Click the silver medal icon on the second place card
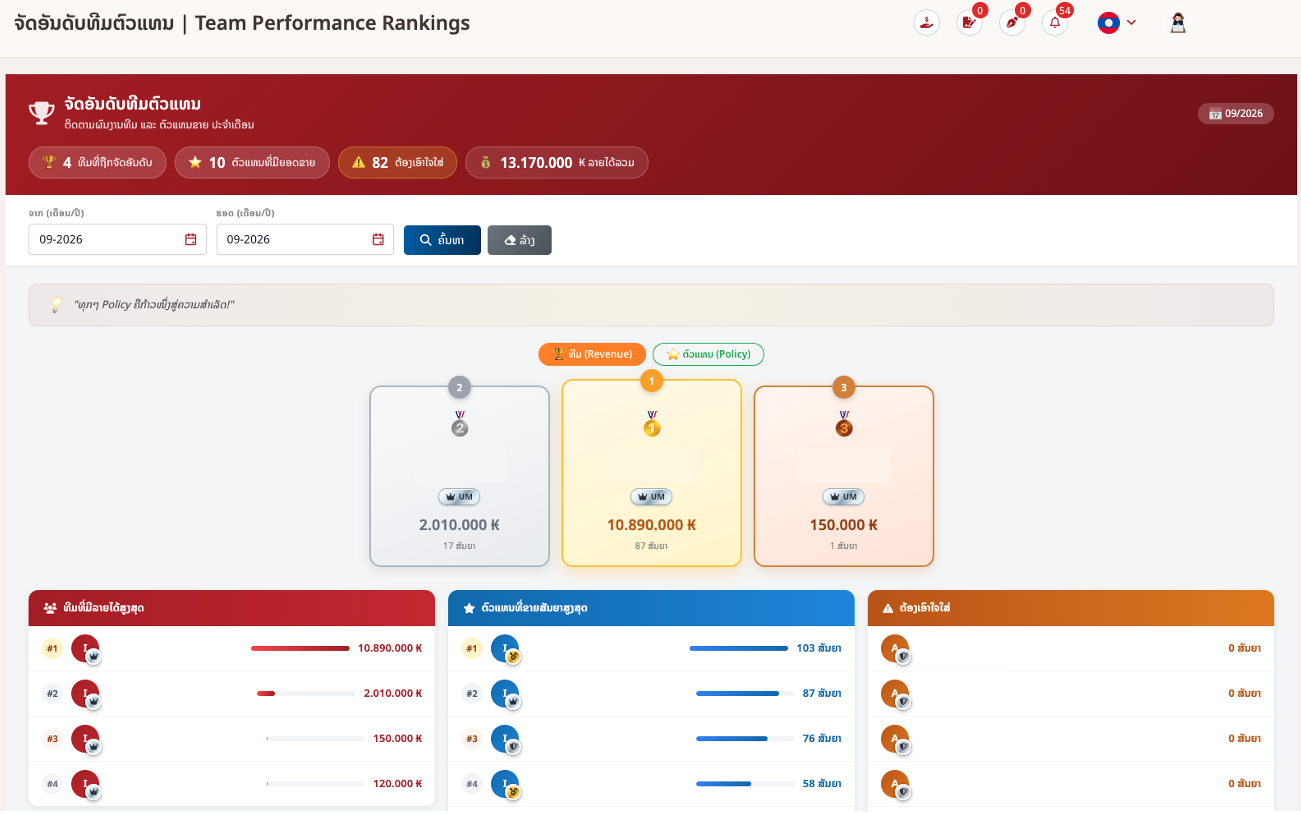Viewport: 1301px width, 814px height. [x=460, y=423]
